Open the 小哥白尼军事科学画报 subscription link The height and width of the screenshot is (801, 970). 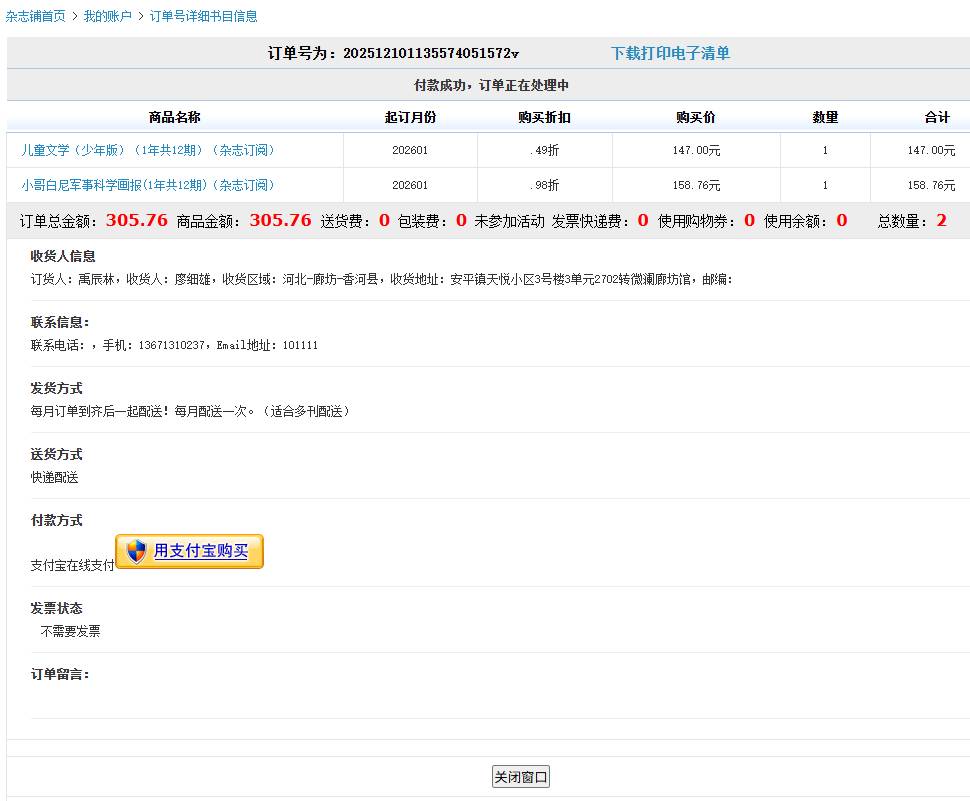pyautogui.click(x=147, y=185)
